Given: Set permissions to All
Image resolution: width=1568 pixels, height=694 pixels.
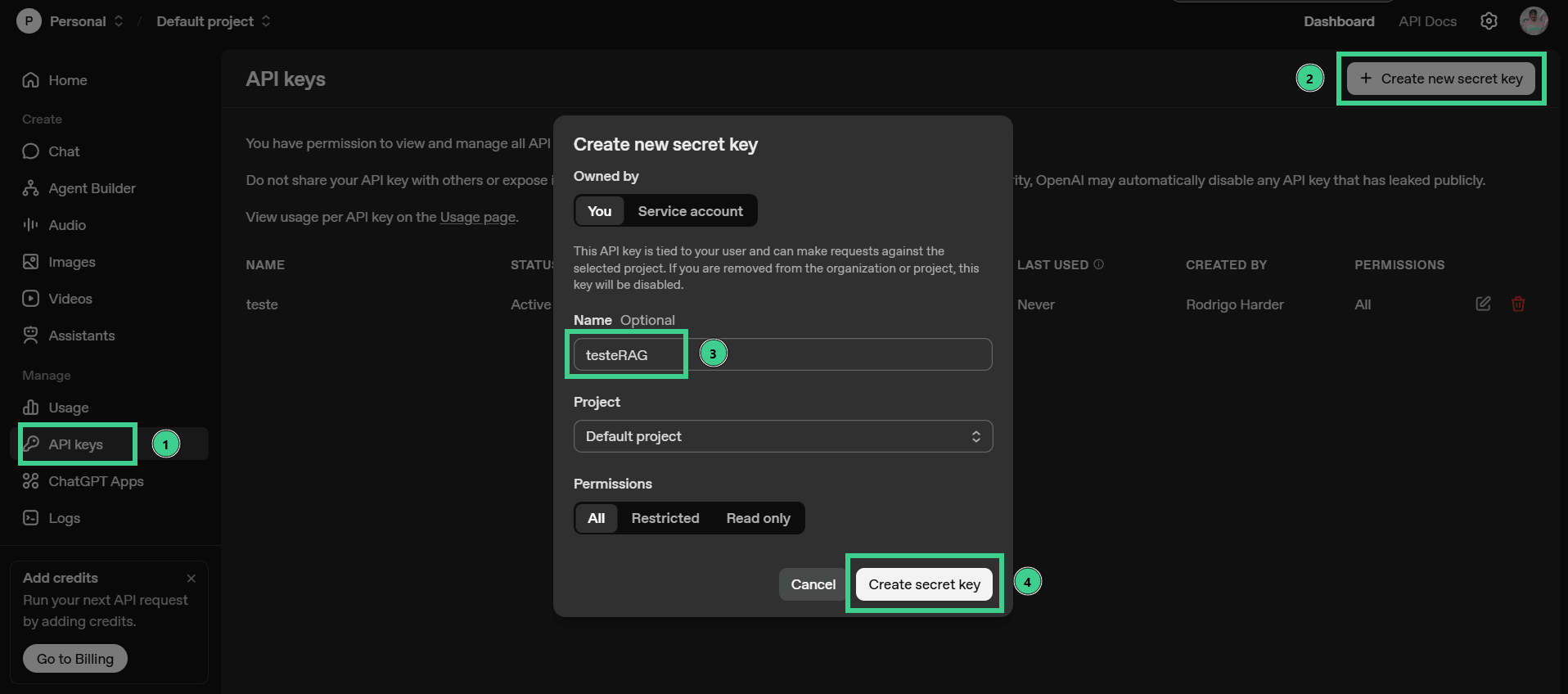Looking at the screenshot, I should click(x=597, y=518).
